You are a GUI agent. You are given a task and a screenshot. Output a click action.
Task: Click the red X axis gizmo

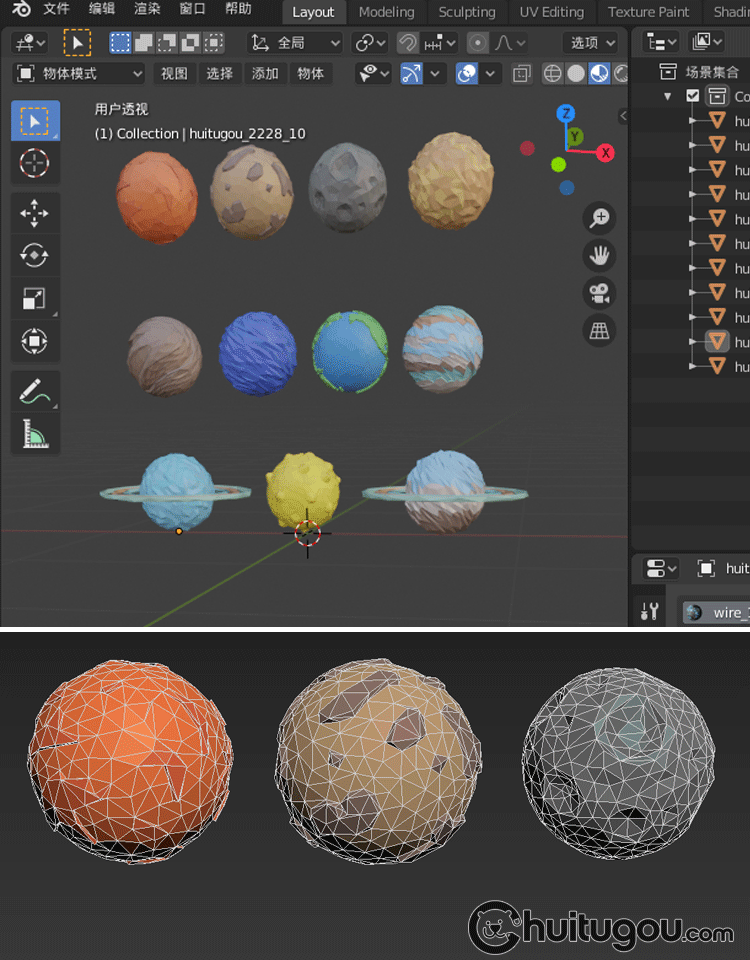605,153
